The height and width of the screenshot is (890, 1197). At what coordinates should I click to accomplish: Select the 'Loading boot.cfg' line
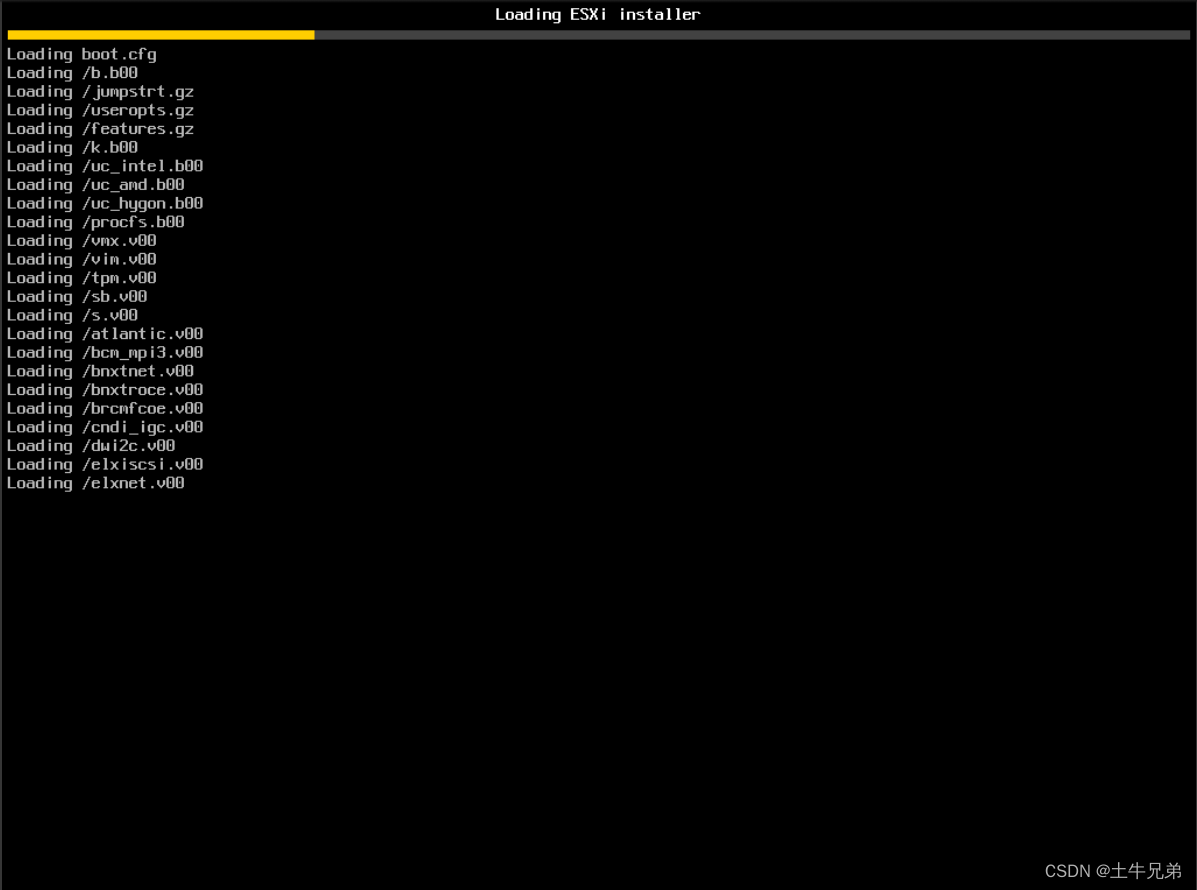point(82,55)
